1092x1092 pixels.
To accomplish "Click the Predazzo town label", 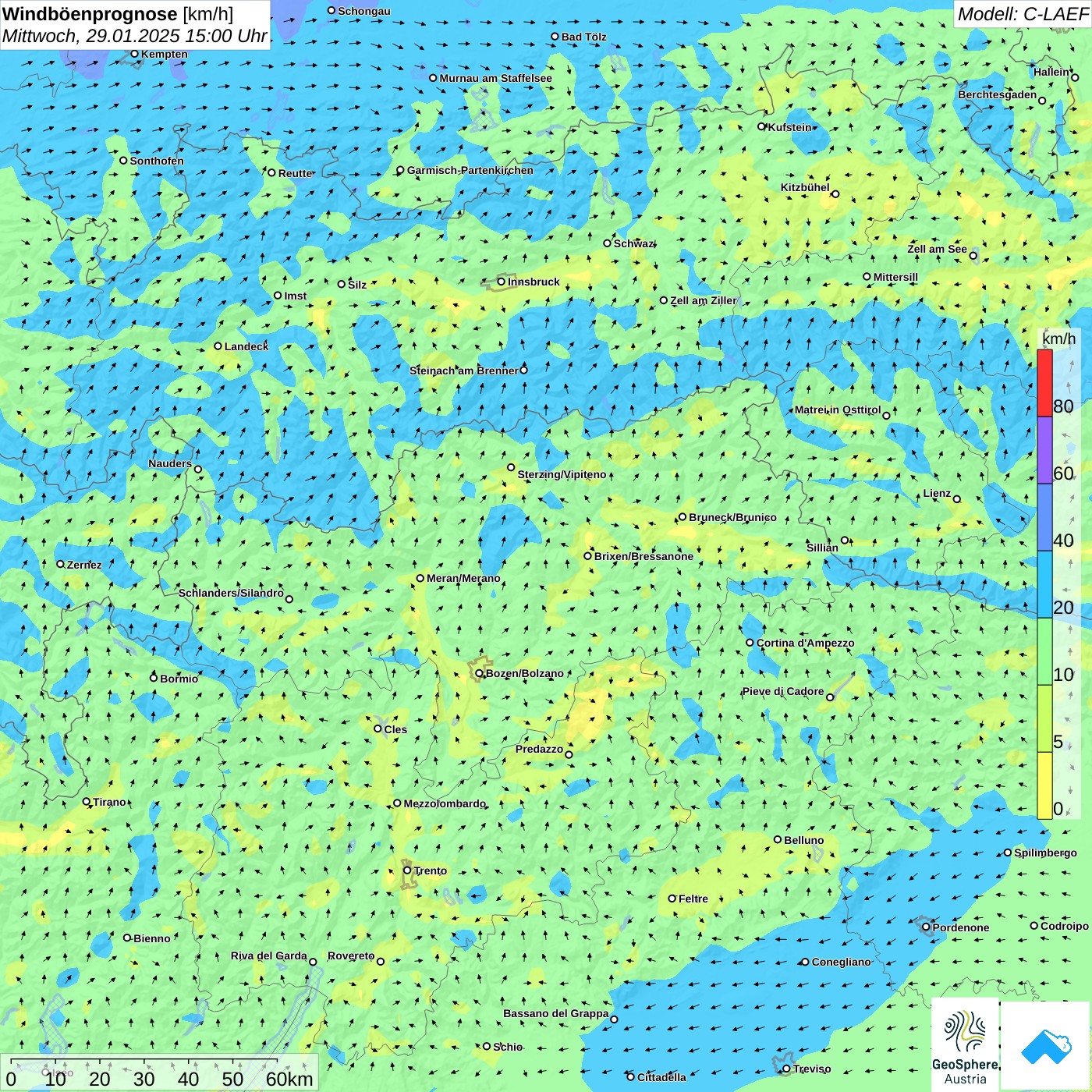I will pos(539,749).
